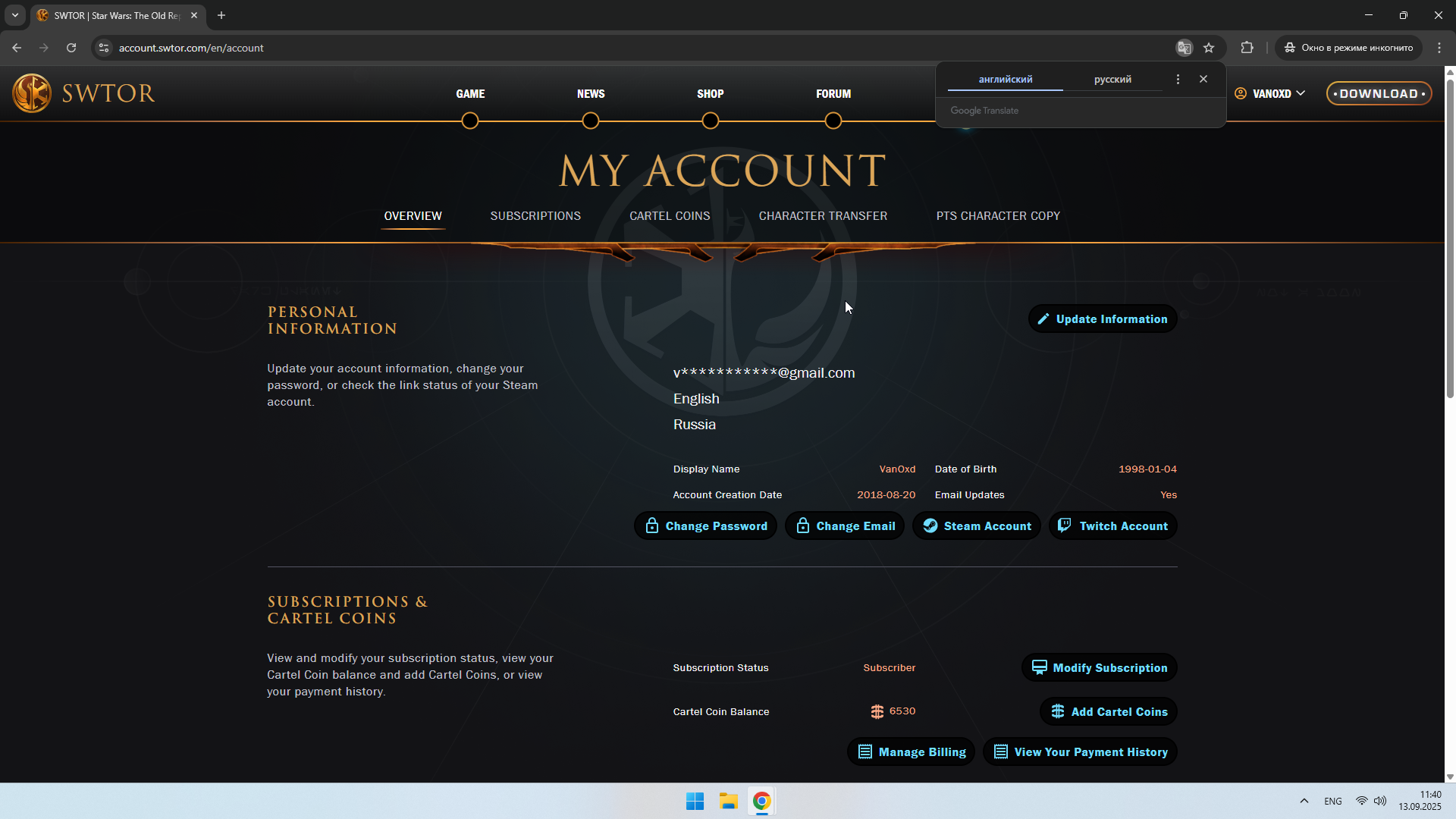This screenshot has height=819, width=1456.
Task: Switch to PTS CHARACTER COPY tab
Action: click(998, 216)
